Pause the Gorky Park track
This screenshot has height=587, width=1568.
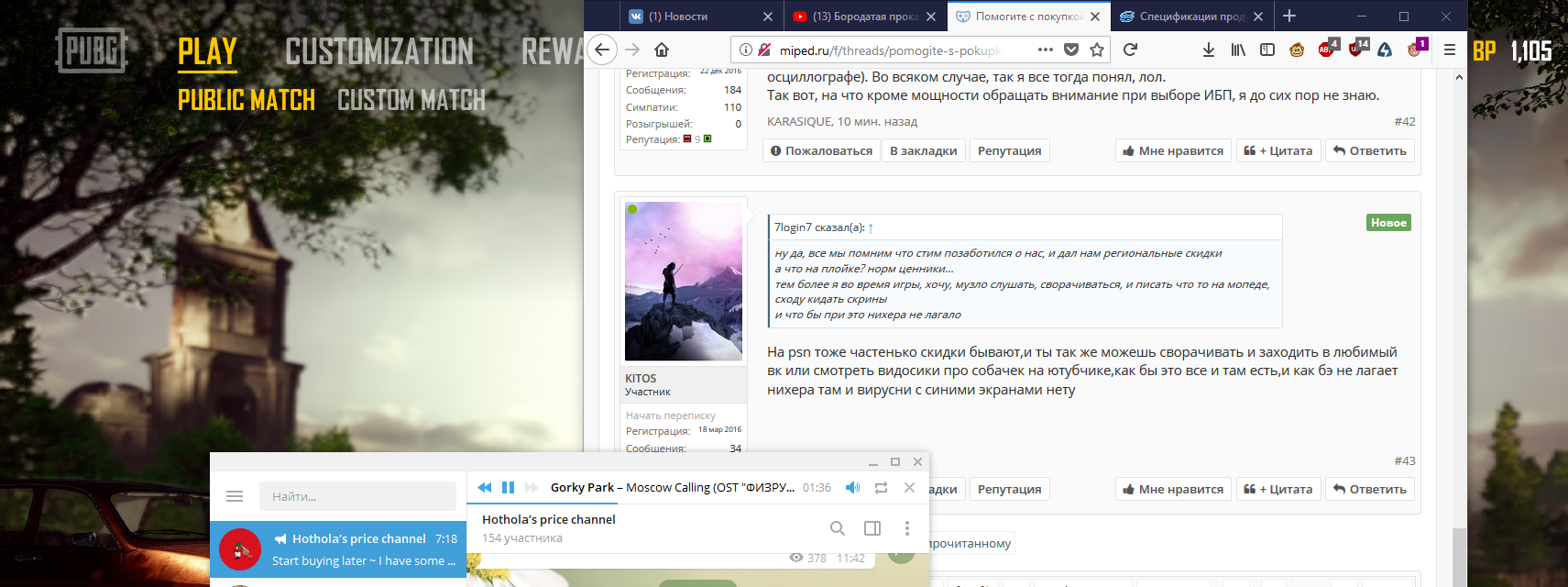[x=508, y=487]
